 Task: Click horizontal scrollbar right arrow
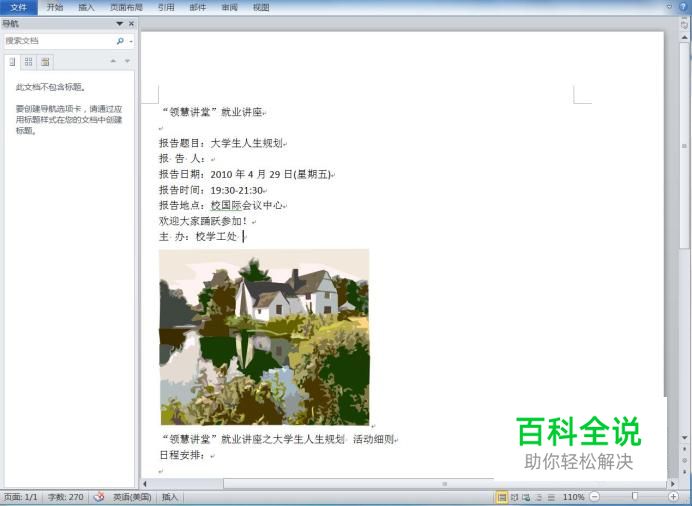tap(673, 484)
